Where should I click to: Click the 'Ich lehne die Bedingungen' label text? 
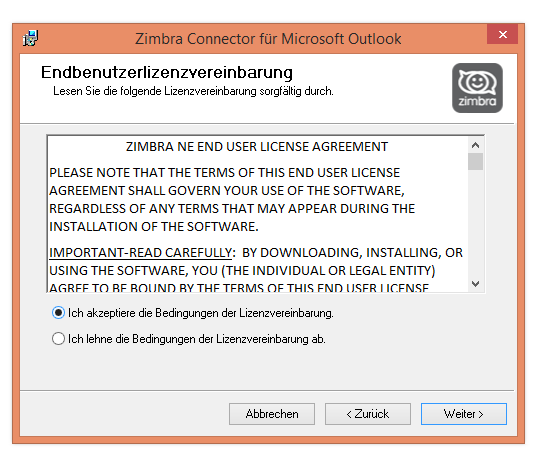tap(197, 339)
